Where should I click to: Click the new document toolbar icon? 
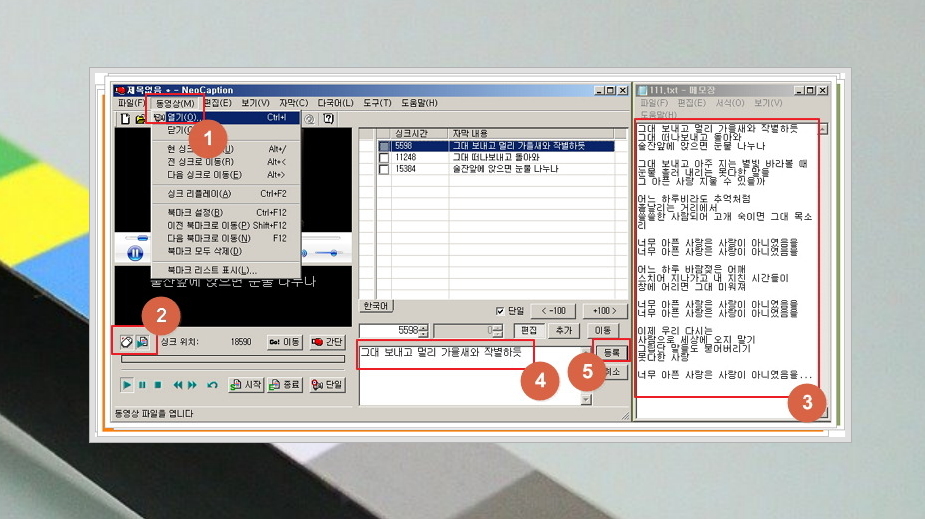125,119
